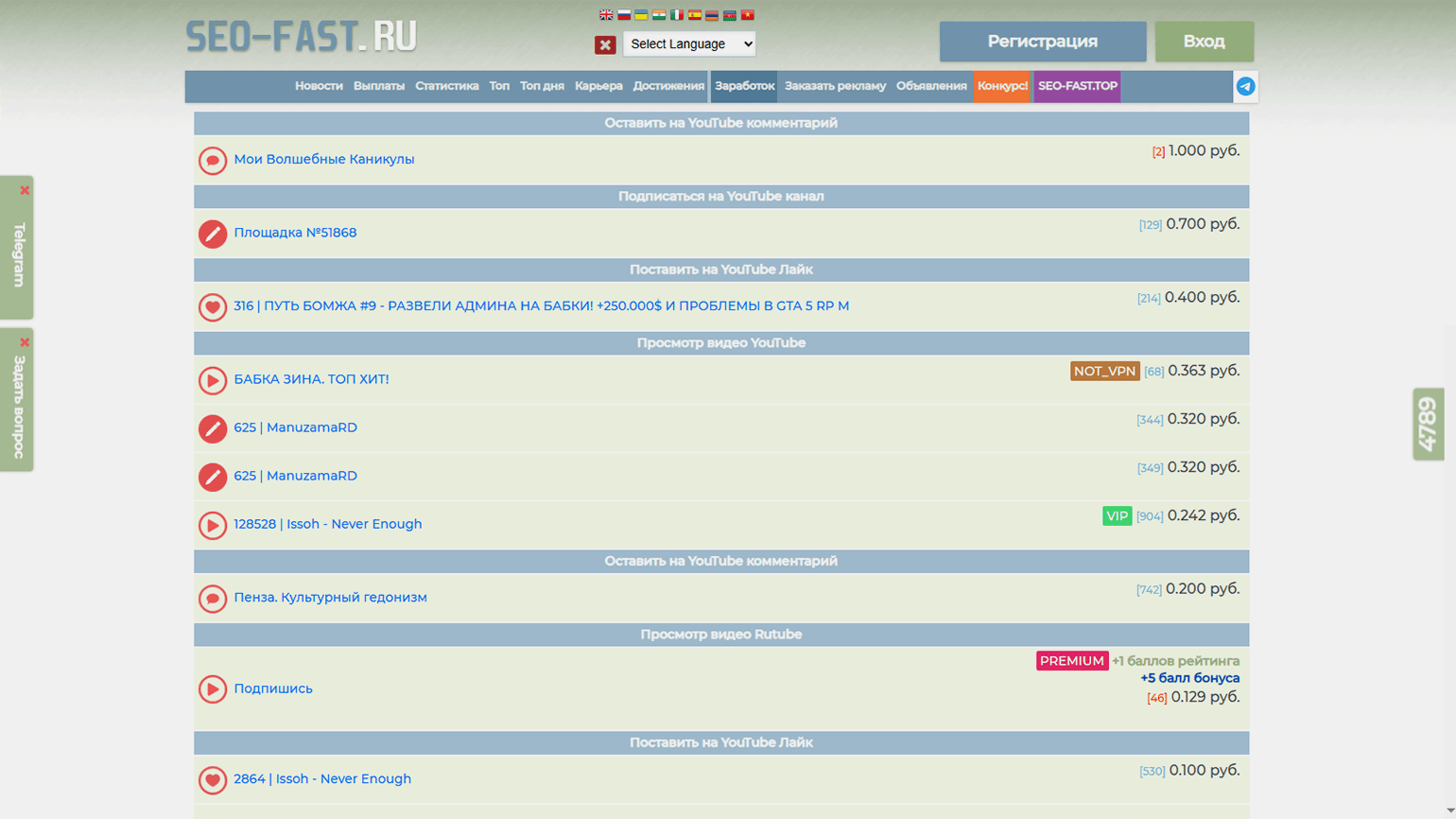
Task: Open the Конкурс! tab
Action: click(1002, 86)
